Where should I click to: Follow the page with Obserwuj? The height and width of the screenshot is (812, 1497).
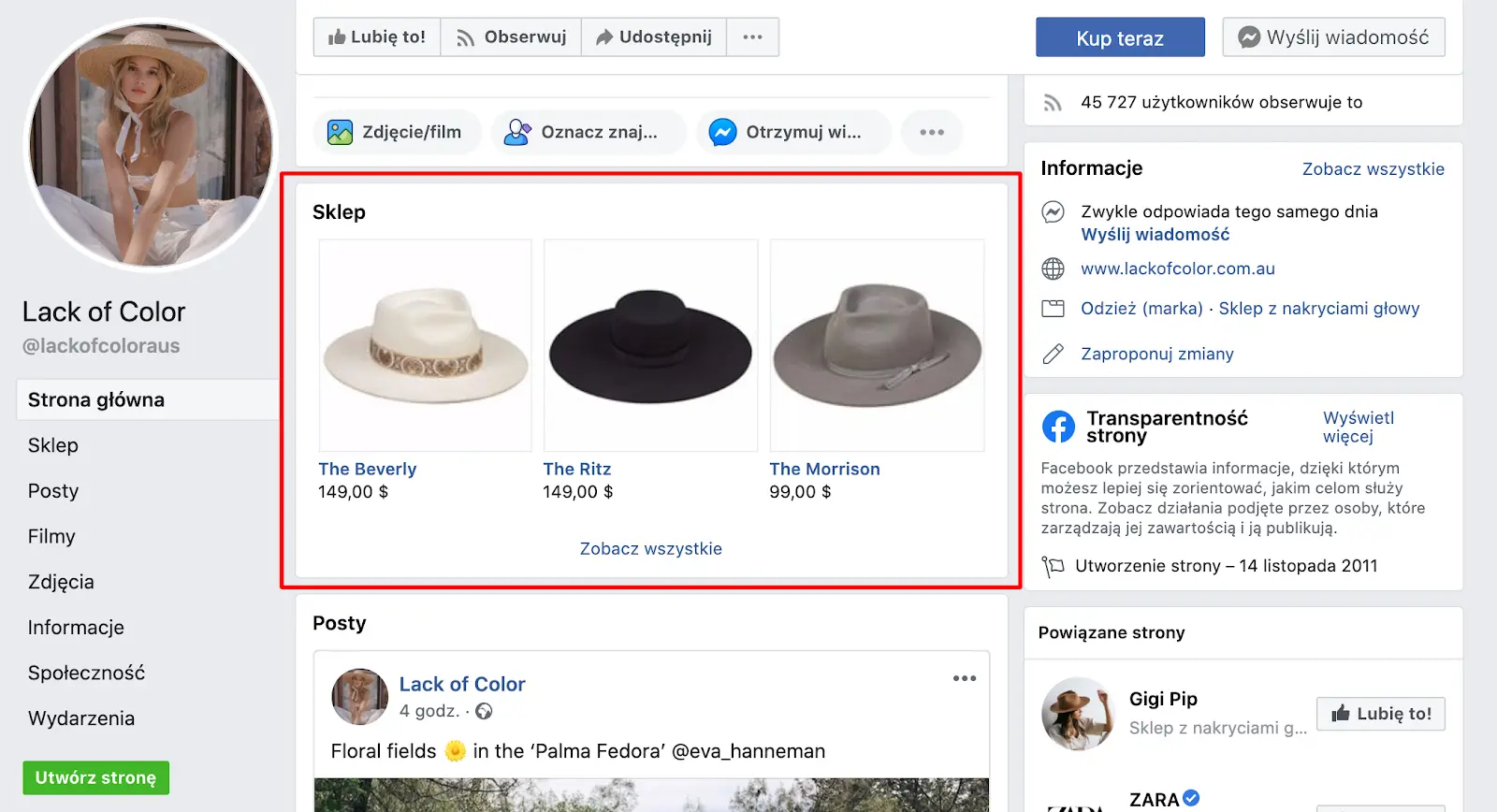511,37
